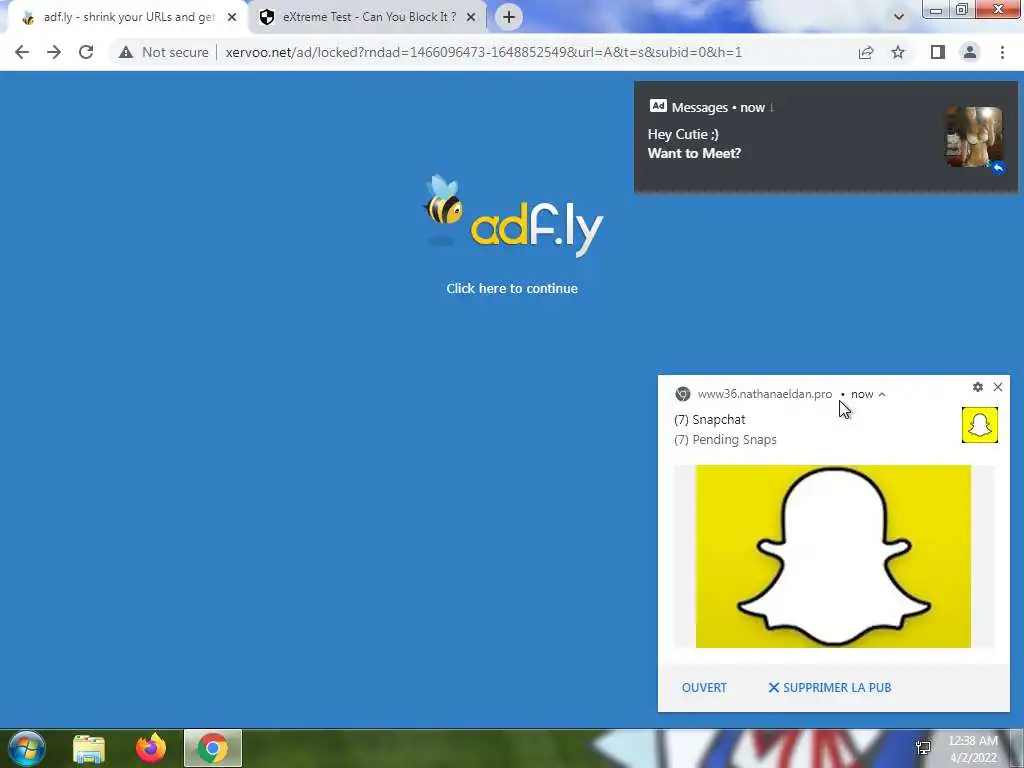Click the Chrome taskbar icon
The image size is (1024, 768).
pos(213,748)
